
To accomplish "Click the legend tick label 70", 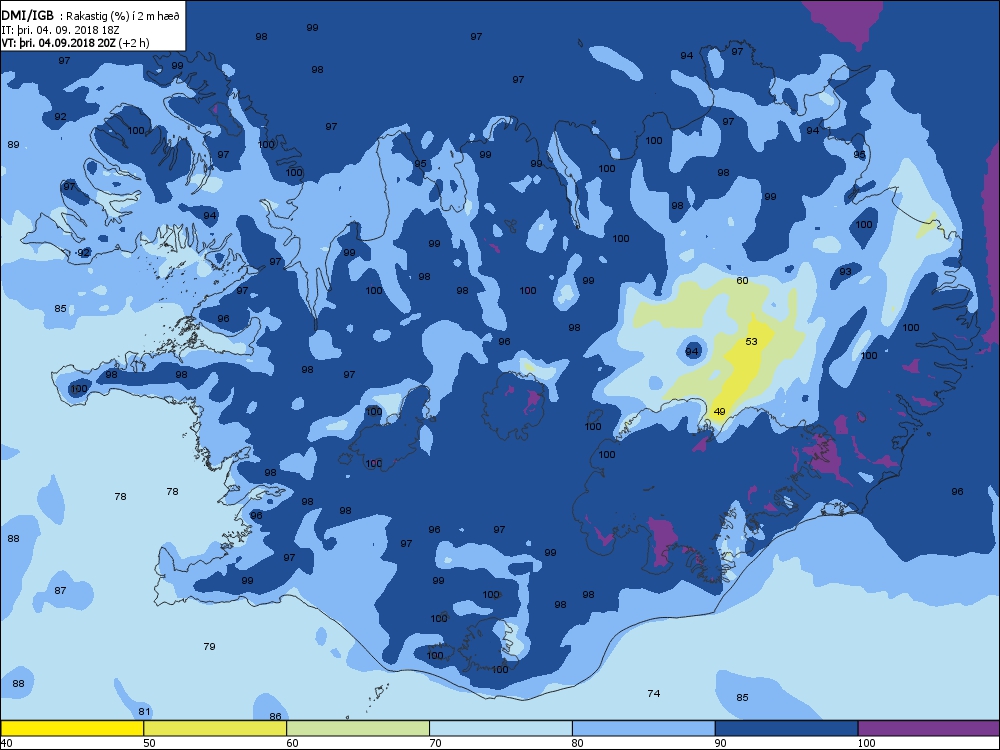I will [x=436, y=743].
